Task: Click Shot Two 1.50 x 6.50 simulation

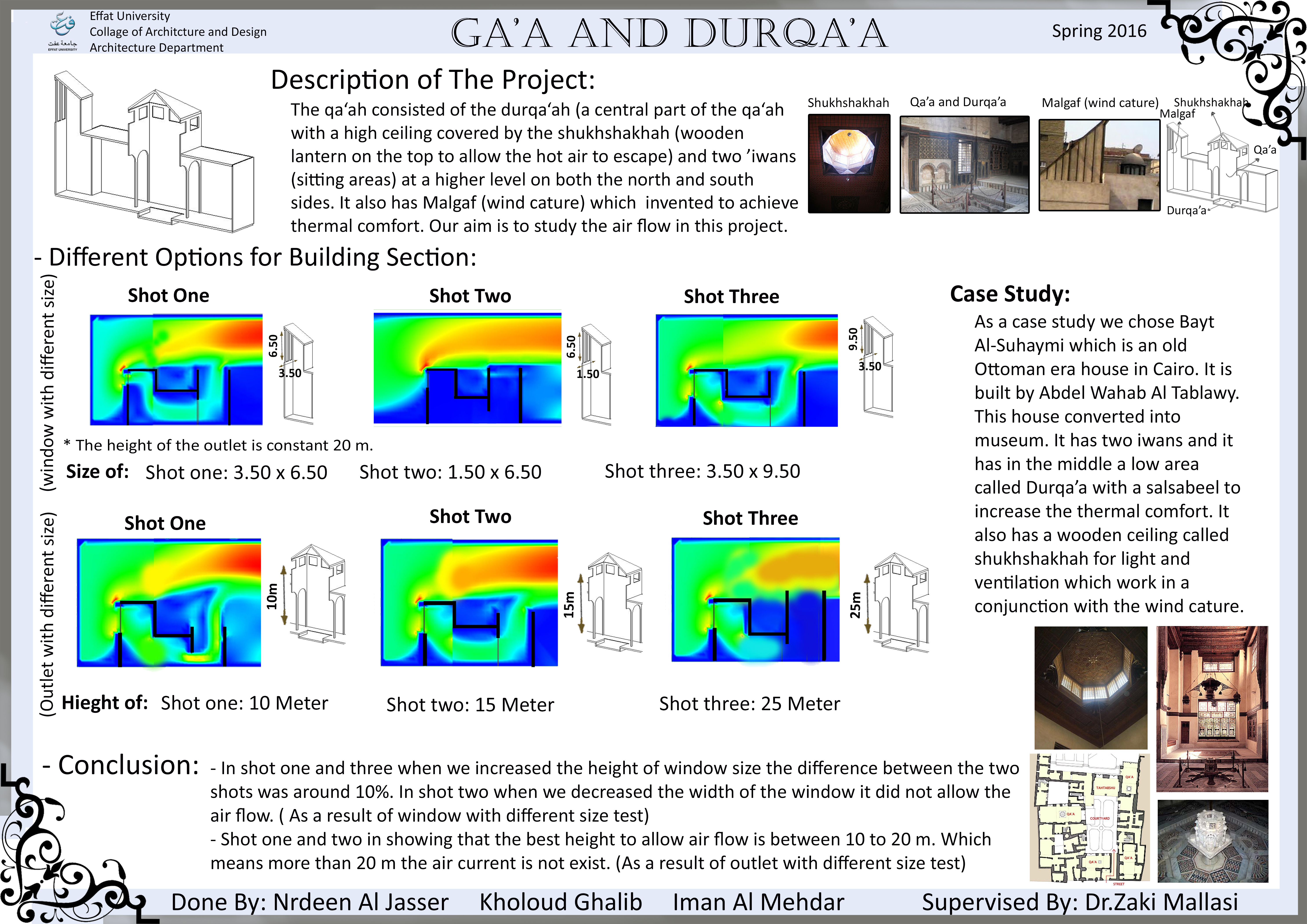Action: pos(467,368)
